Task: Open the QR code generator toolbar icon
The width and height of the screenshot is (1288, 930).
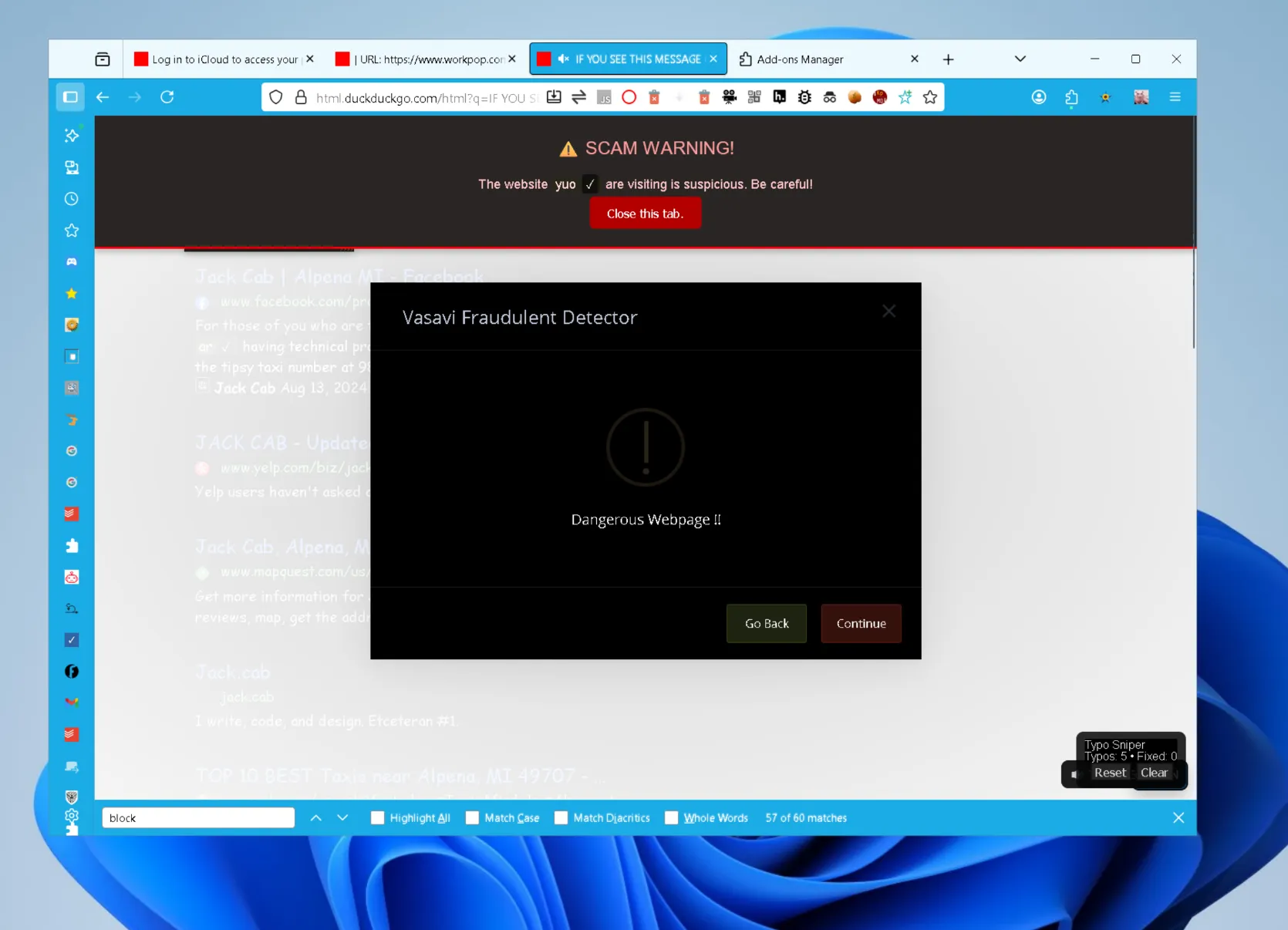Action: (x=754, y=97)
